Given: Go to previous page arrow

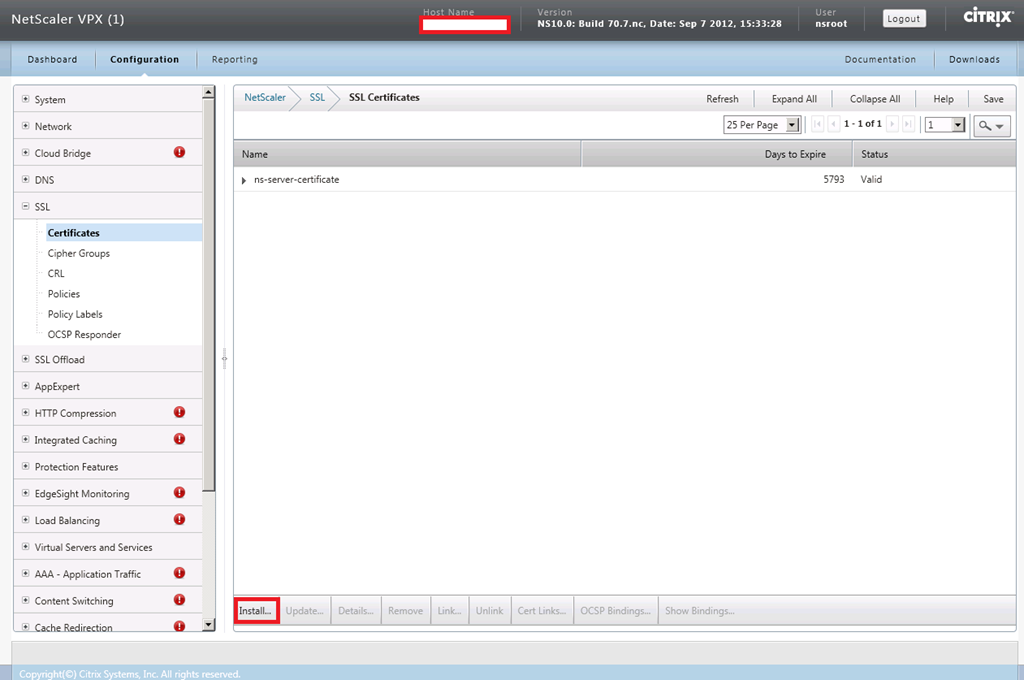Looking at the screenshot, I should coord(833,124).
